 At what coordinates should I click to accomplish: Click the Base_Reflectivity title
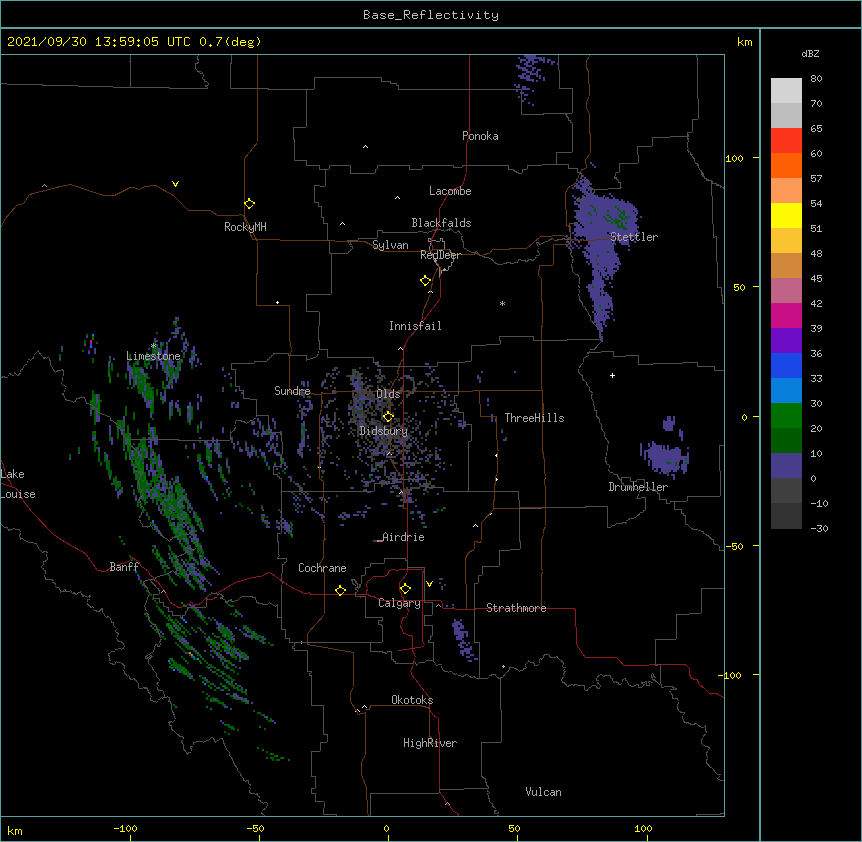[x=431, y=15]
